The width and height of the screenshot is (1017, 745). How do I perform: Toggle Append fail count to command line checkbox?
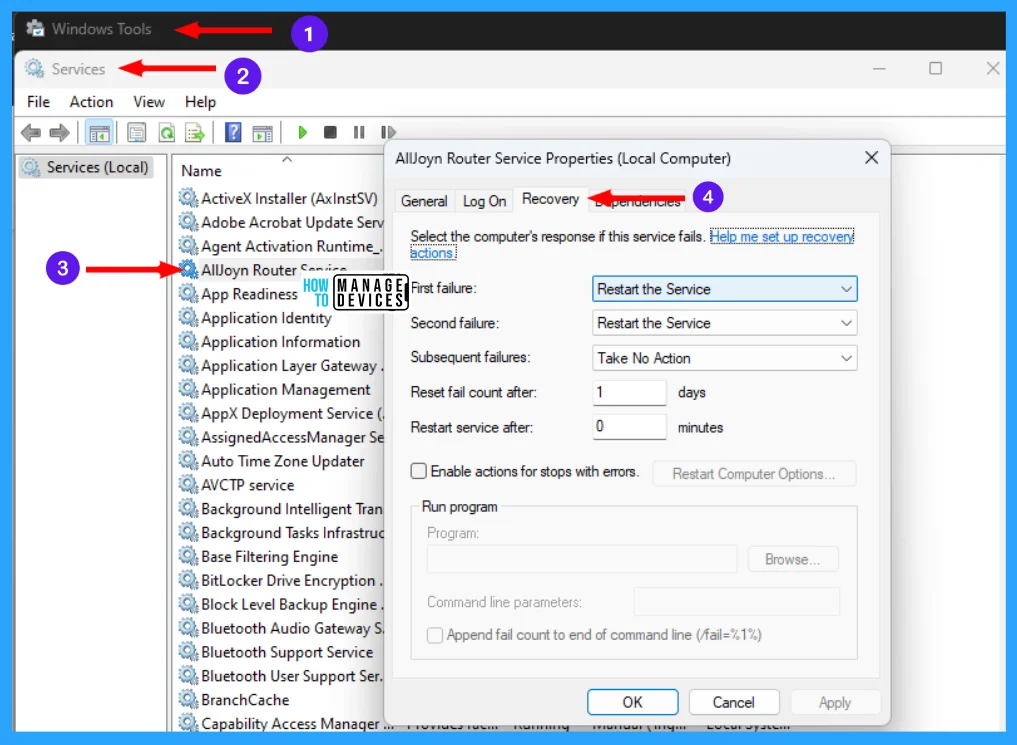(x=435, y=635)
